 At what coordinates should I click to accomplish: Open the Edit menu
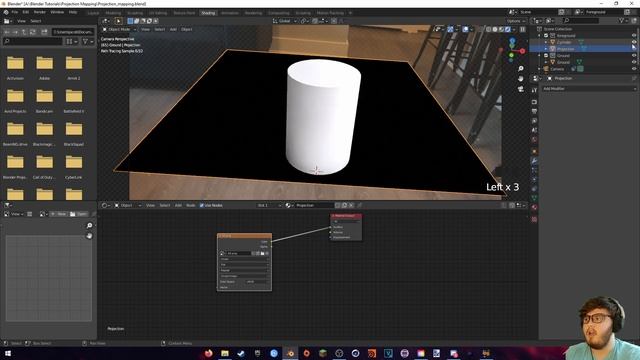26,12
